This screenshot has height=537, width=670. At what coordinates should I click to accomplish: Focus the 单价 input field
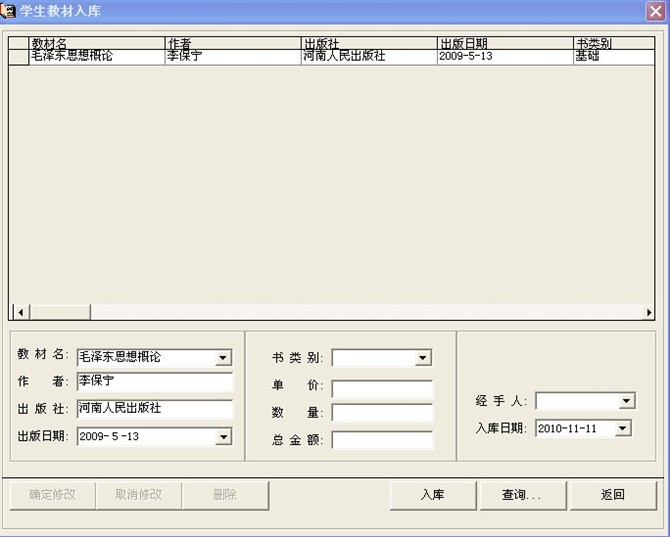382,388
